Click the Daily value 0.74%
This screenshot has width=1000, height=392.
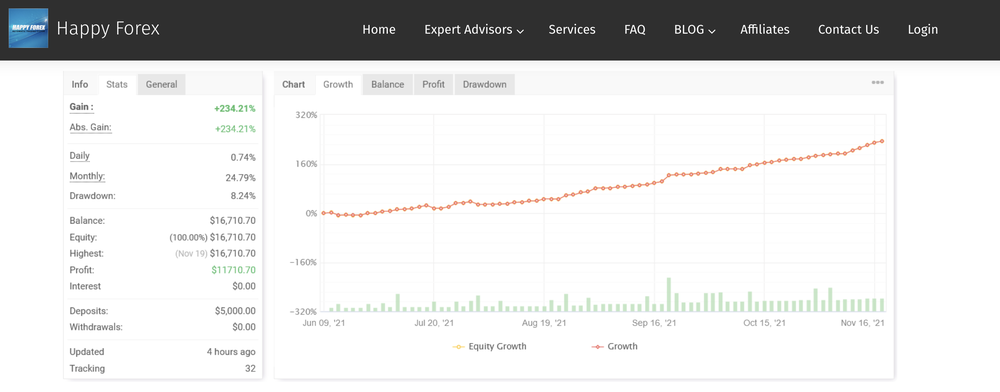tap(243, 157)
